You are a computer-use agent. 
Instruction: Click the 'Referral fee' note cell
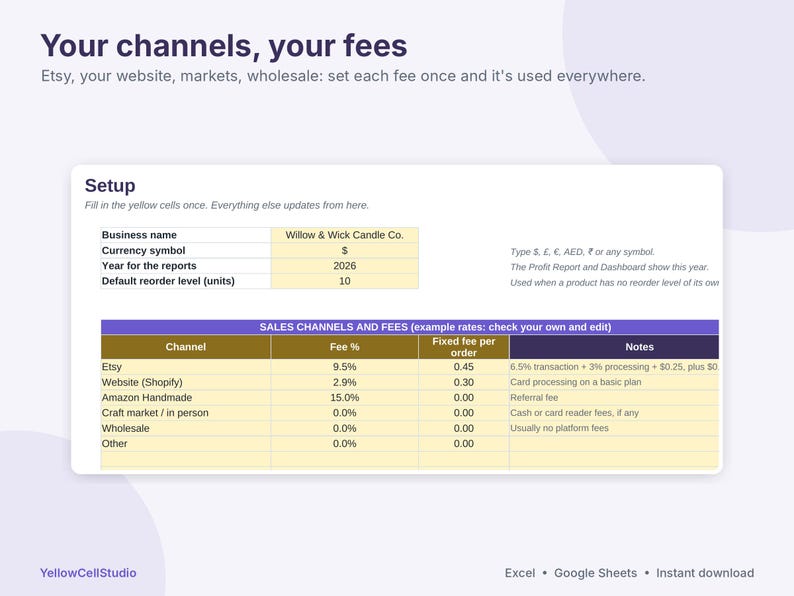[x=614, y=398]
